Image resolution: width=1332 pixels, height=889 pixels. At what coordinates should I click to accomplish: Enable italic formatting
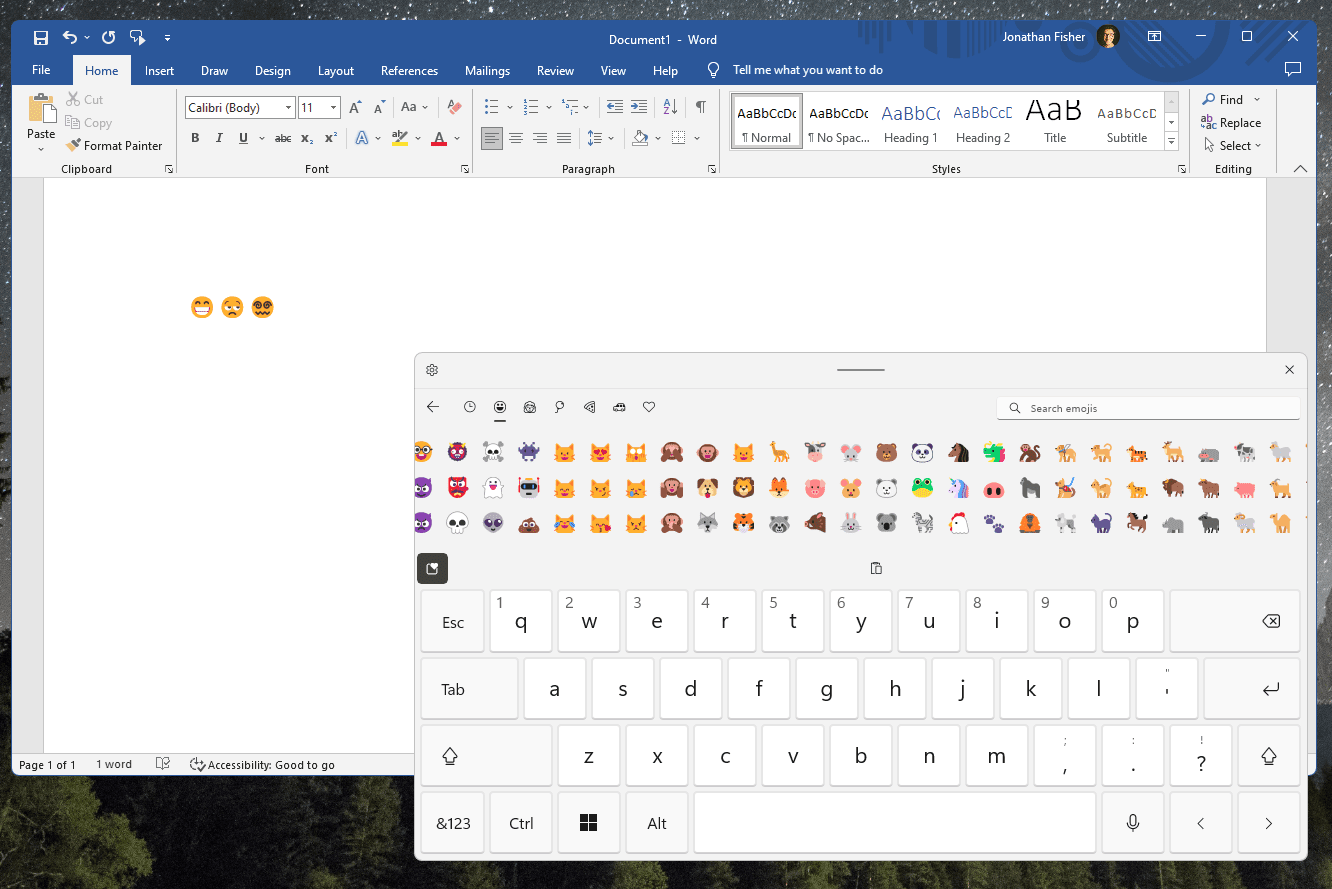point(219,138)
